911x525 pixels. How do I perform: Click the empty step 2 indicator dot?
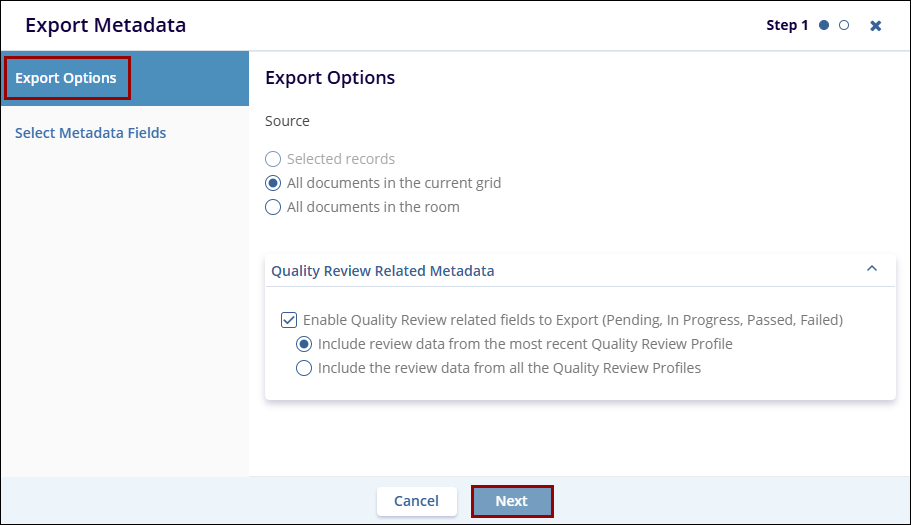point(844,25)
